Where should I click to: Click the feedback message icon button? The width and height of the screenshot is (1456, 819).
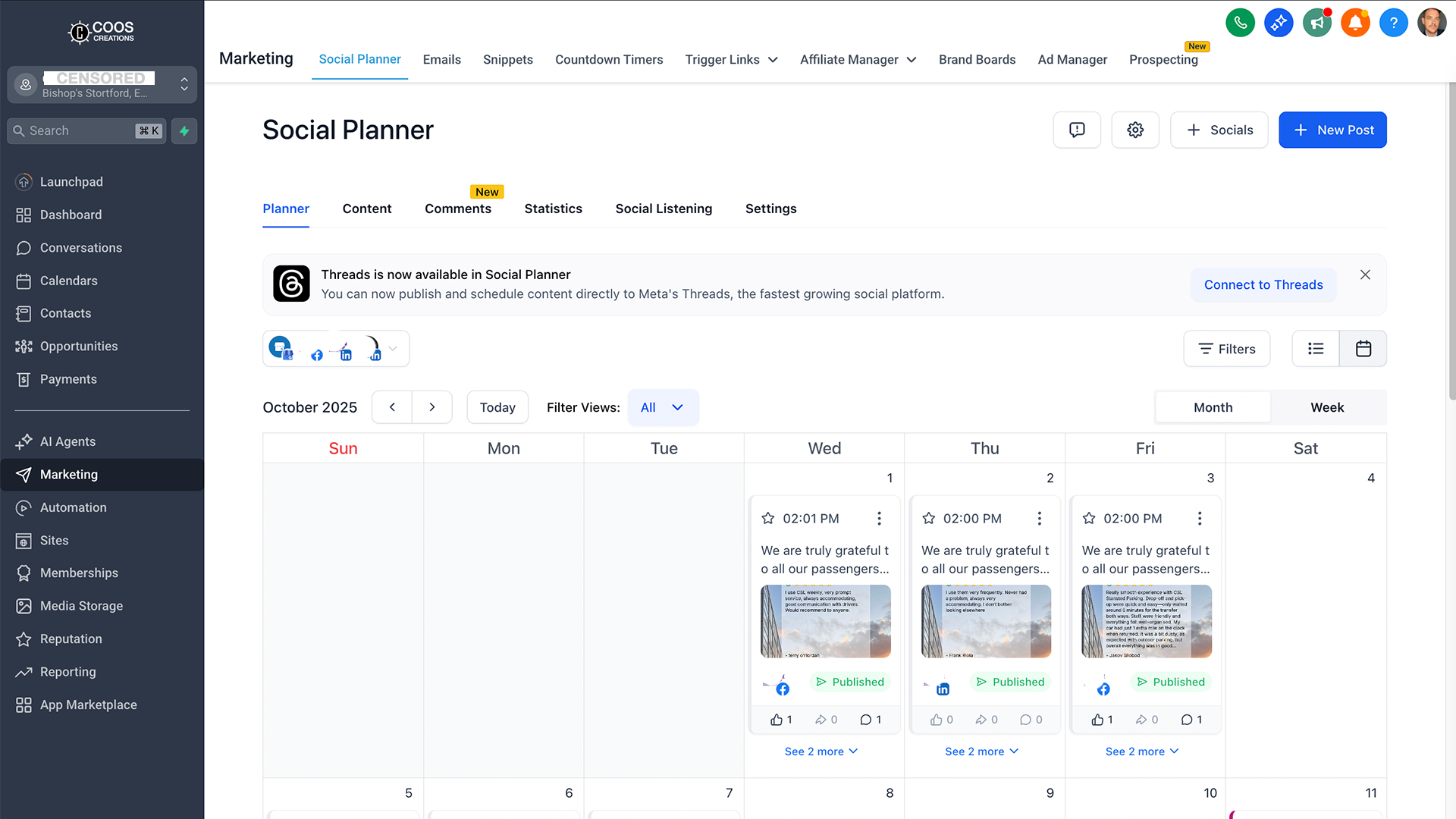(1077, 130)
